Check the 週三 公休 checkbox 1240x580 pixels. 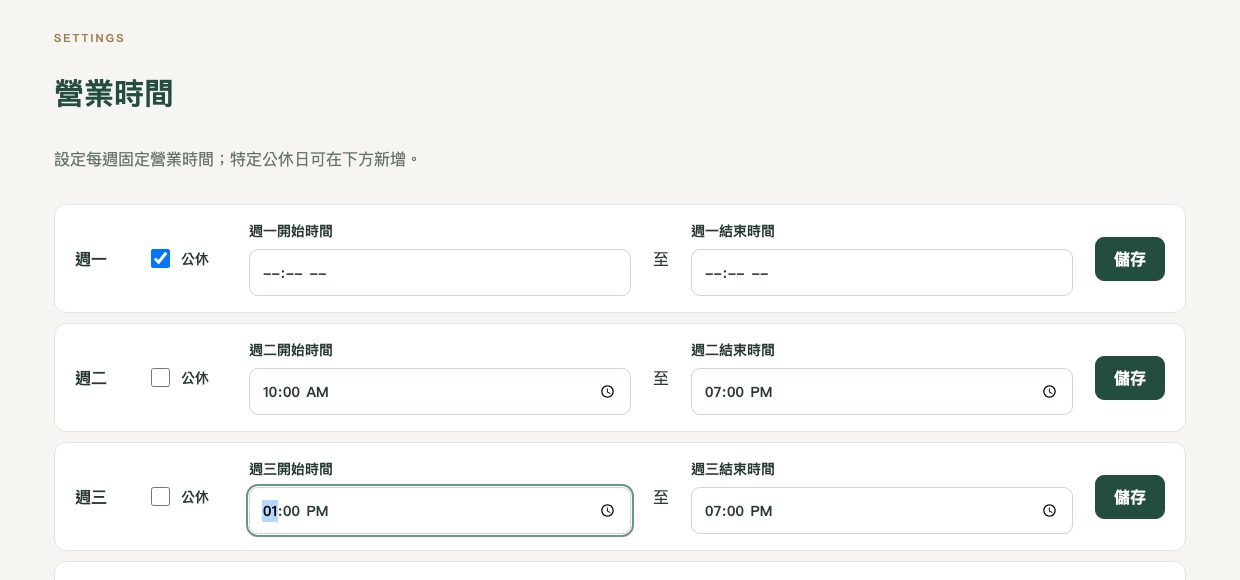(x=160, y=497)
